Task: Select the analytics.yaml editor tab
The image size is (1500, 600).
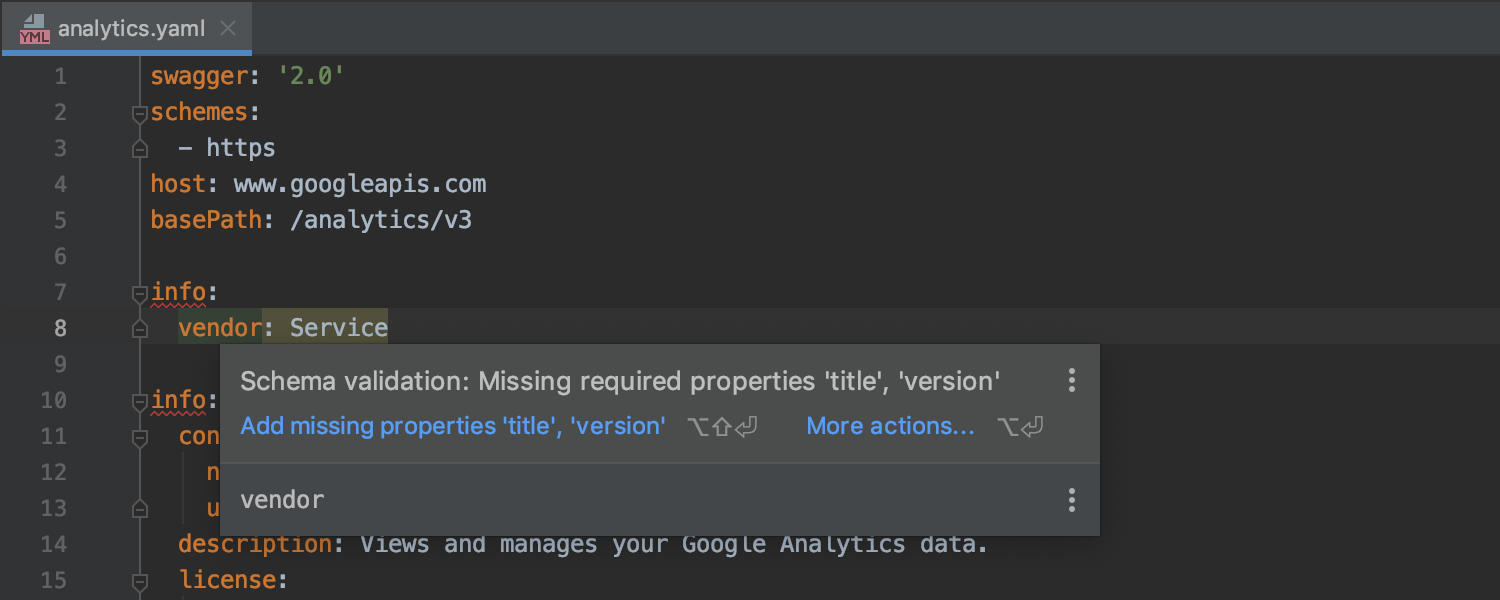Action: tap(130, 28)
